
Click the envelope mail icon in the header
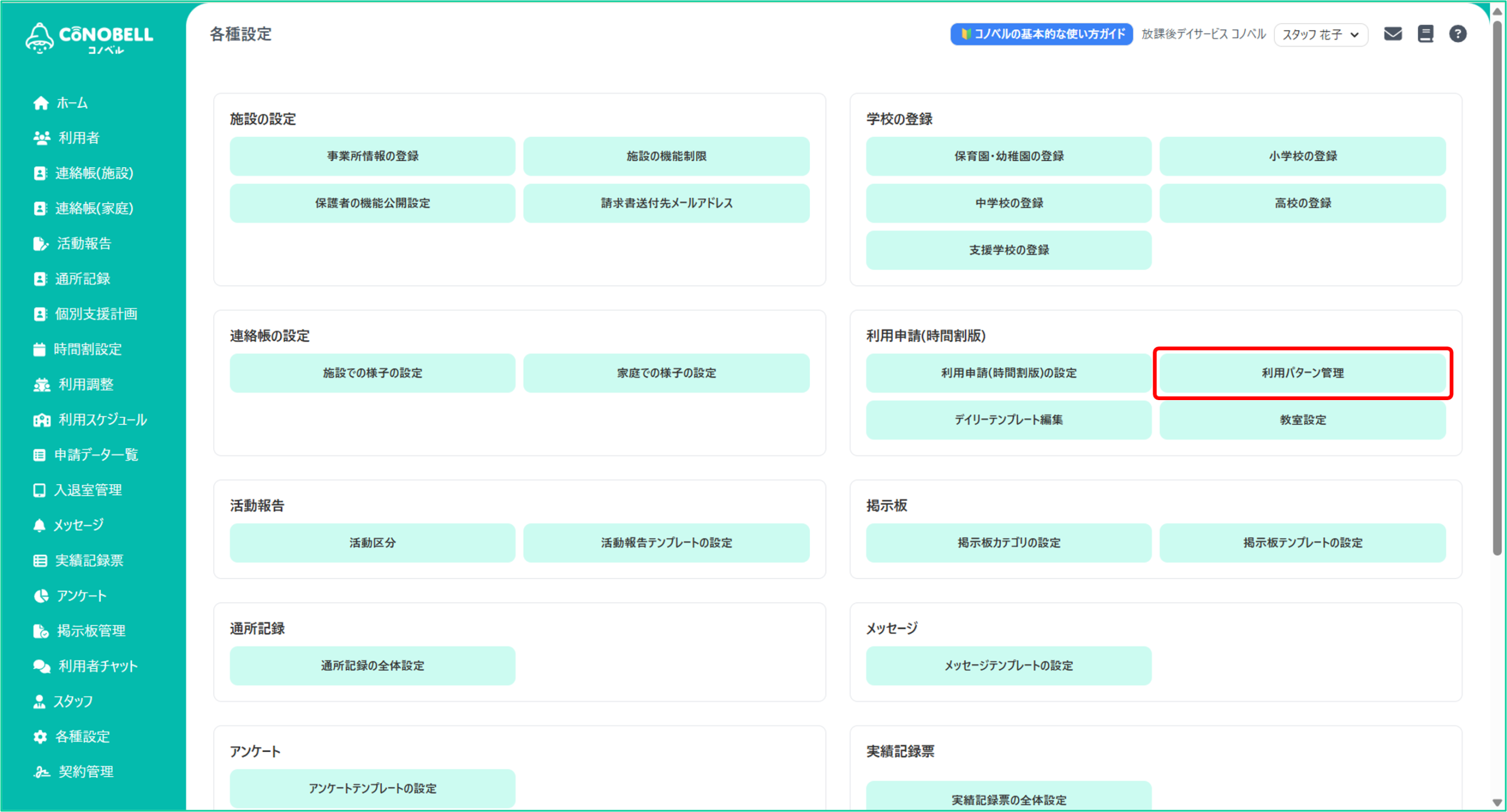point(1392,34)
